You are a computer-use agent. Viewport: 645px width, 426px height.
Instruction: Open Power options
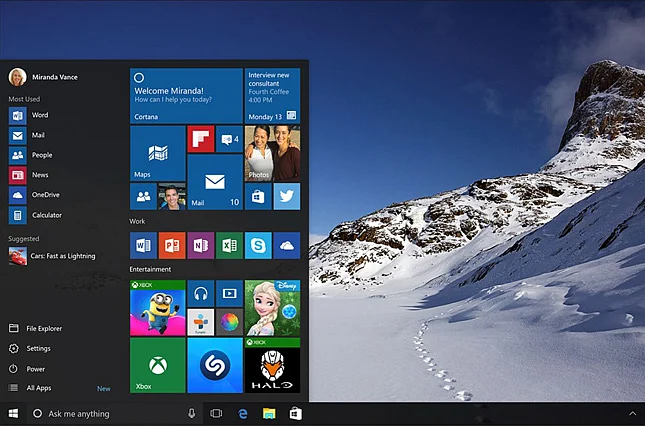[x=27, y=369]
